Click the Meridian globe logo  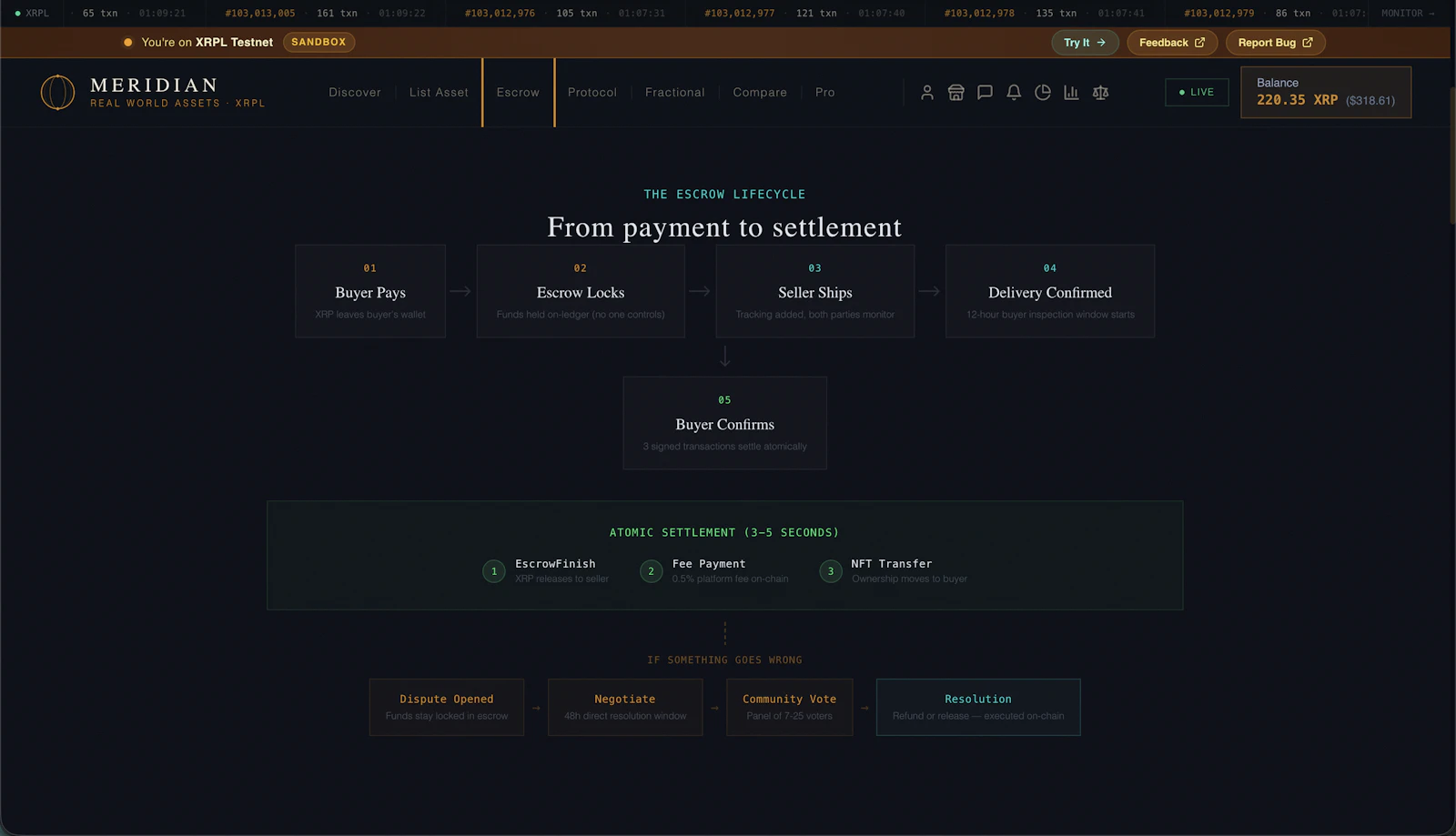[x=57, y=93]
